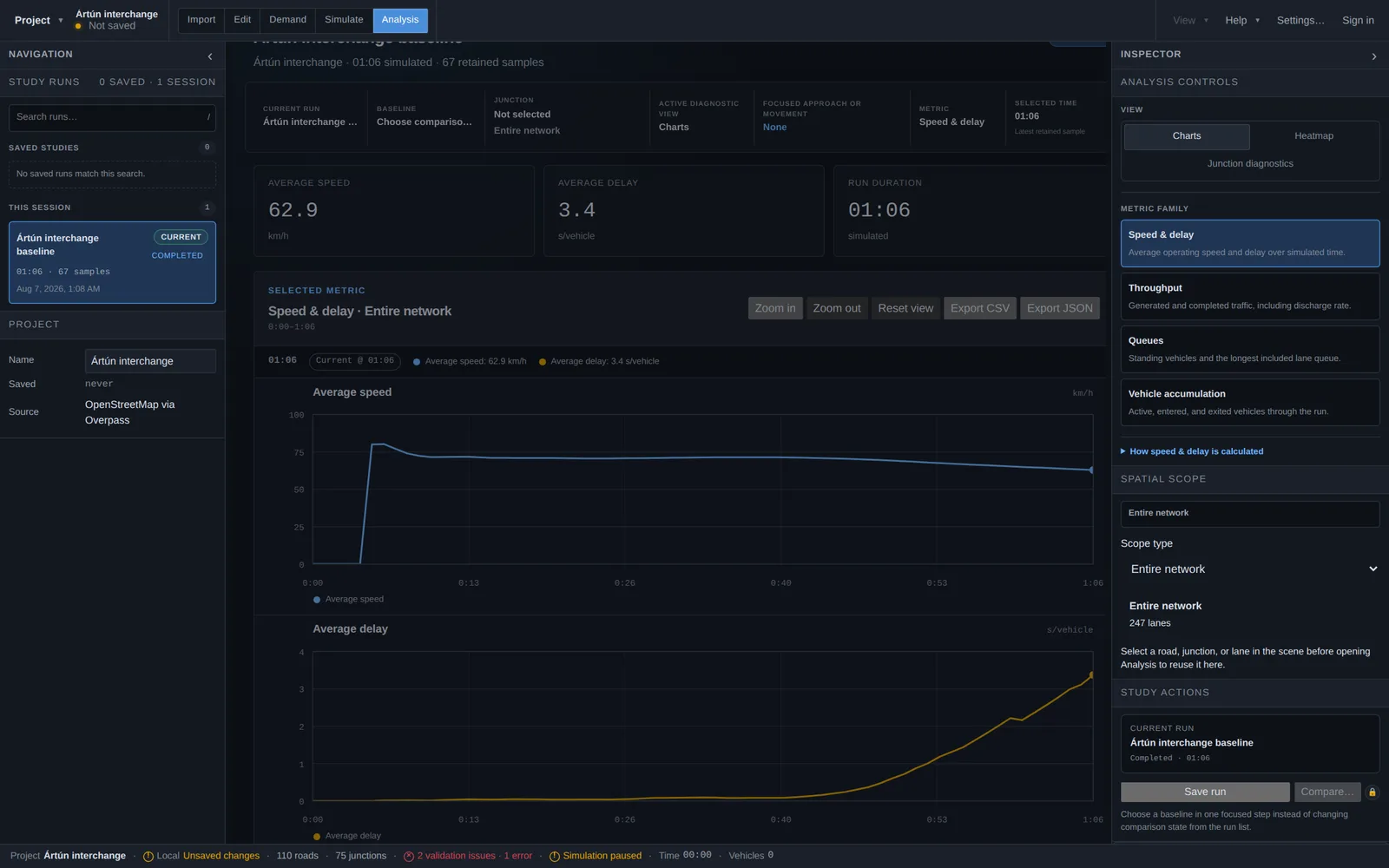Click the Entire network spatial scope field
1389x868 pixels.
coord(1250,514)
